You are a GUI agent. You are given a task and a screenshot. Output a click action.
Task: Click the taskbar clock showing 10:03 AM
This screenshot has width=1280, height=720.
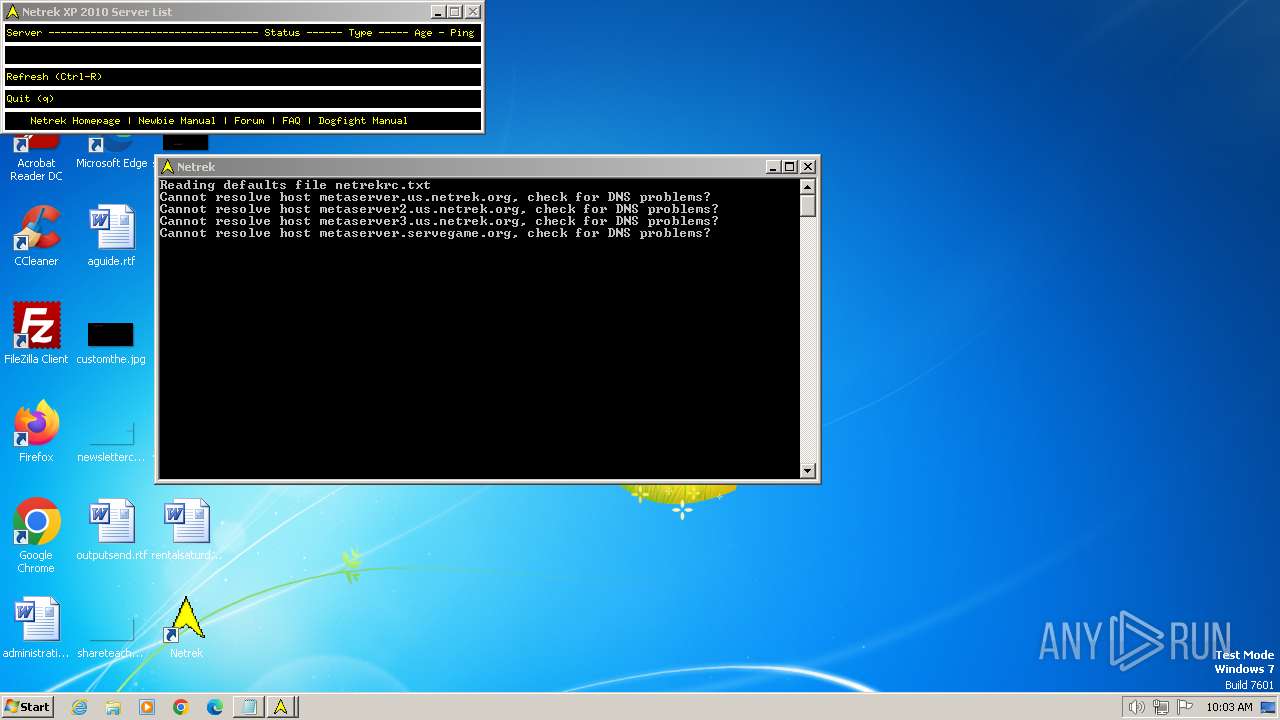coord(1229,707)
